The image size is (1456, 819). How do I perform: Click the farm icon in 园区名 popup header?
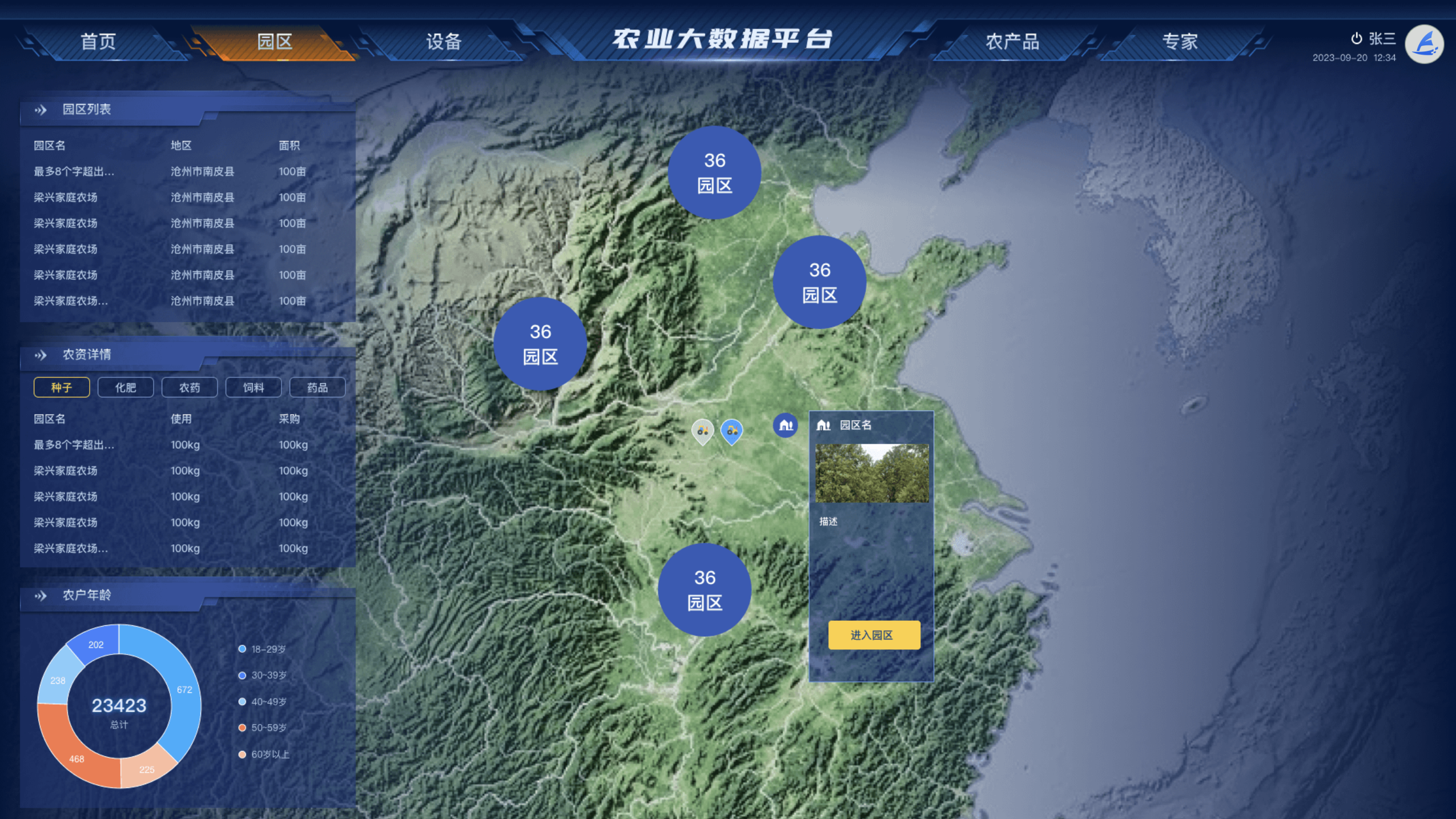(x=823, y=425)
